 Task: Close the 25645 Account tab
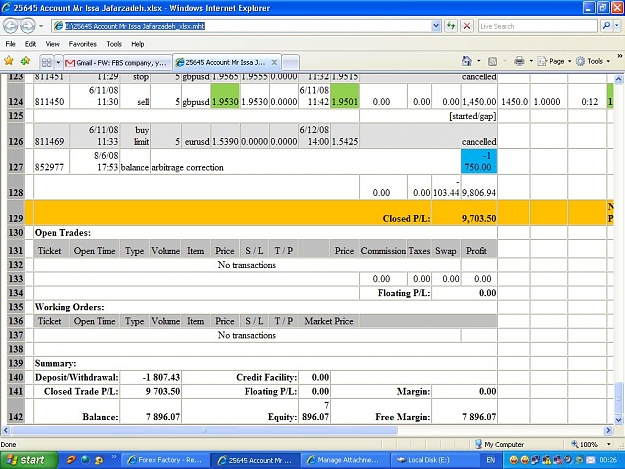(x=274, y=62)
